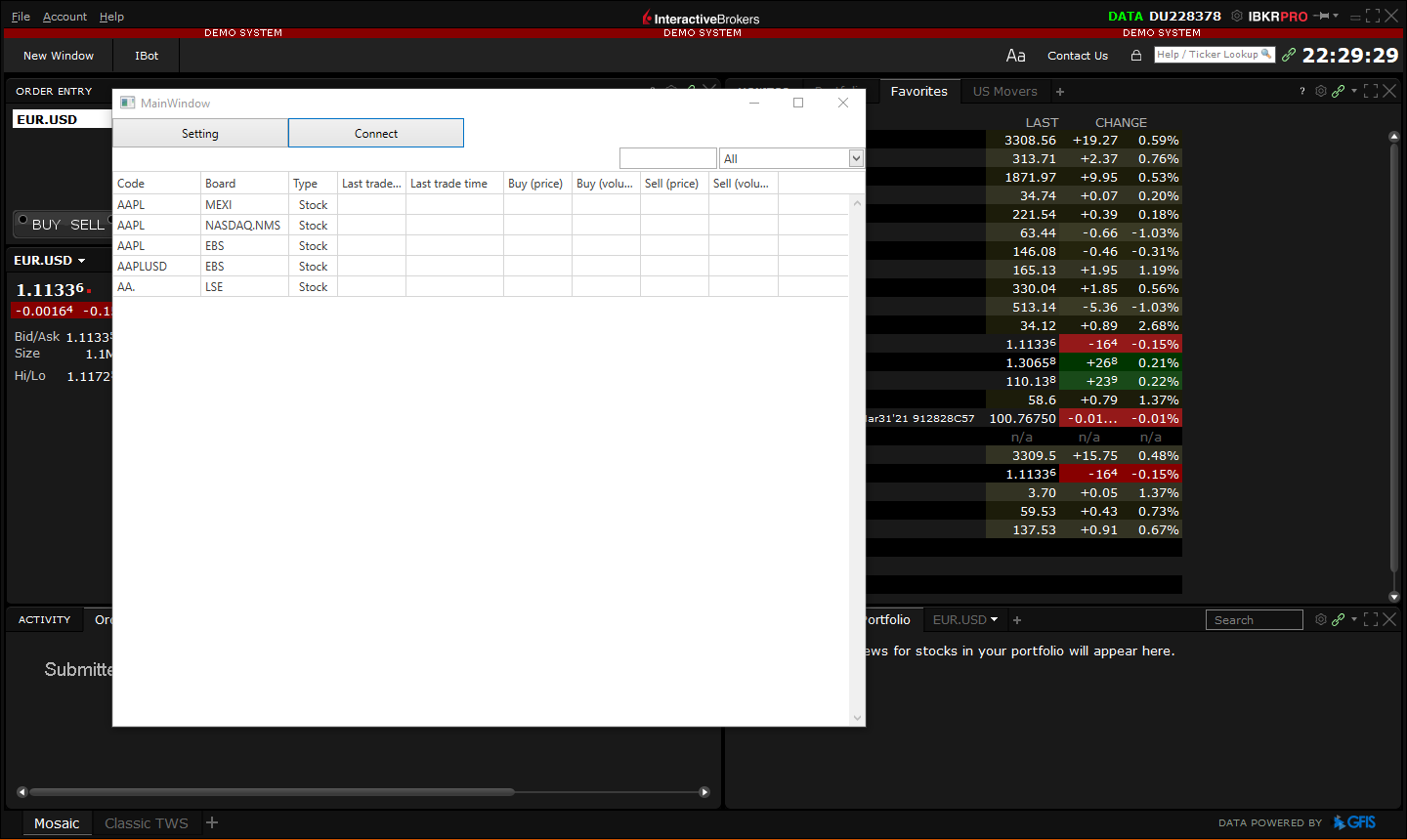
Task: Click the LAST column header in watchlist
Action: pyautogui.click(x=1042, y=122)
